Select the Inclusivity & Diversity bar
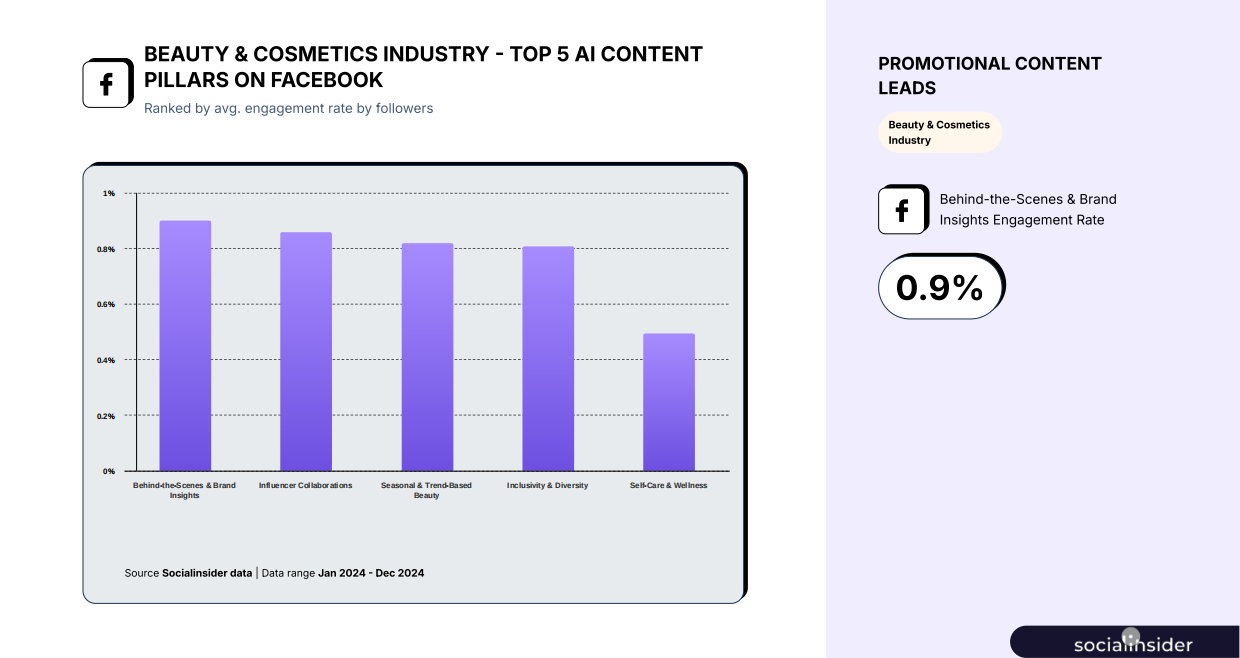This screenshot has width=1240, height=658. pyautogui.click(x=548, y=358)
